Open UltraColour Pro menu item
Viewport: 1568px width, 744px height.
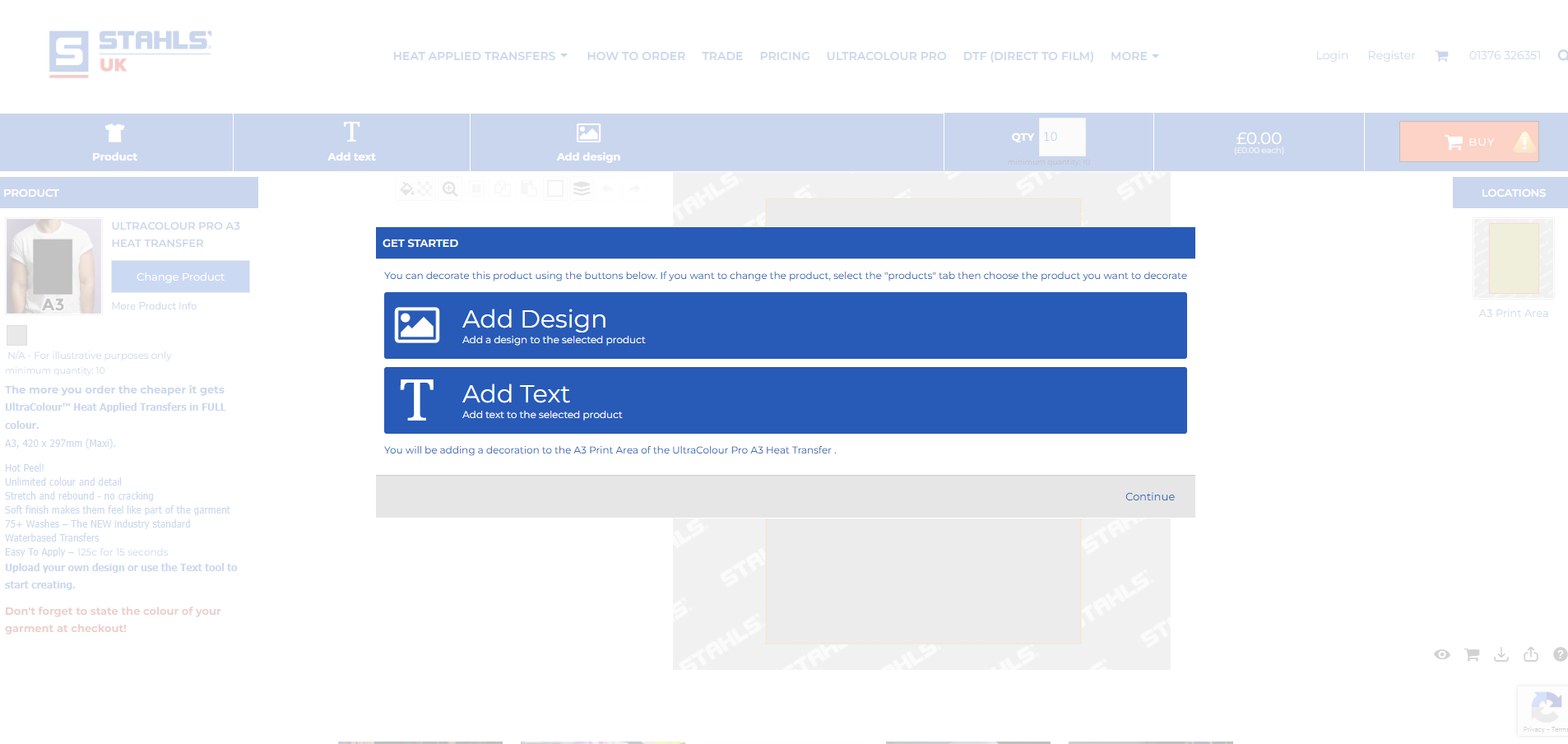coord(886,56)
